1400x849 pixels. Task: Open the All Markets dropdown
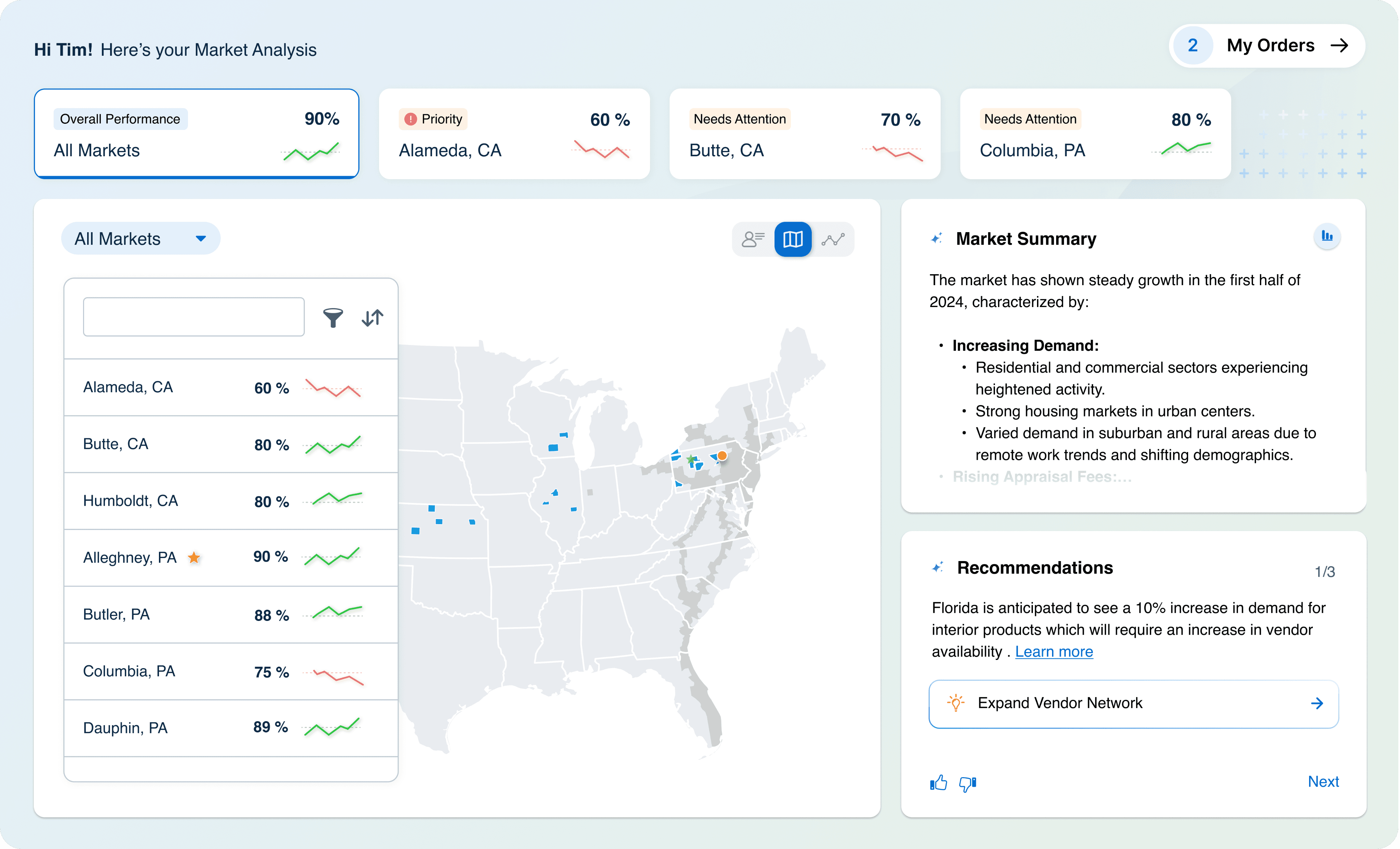tap(140, 239)
